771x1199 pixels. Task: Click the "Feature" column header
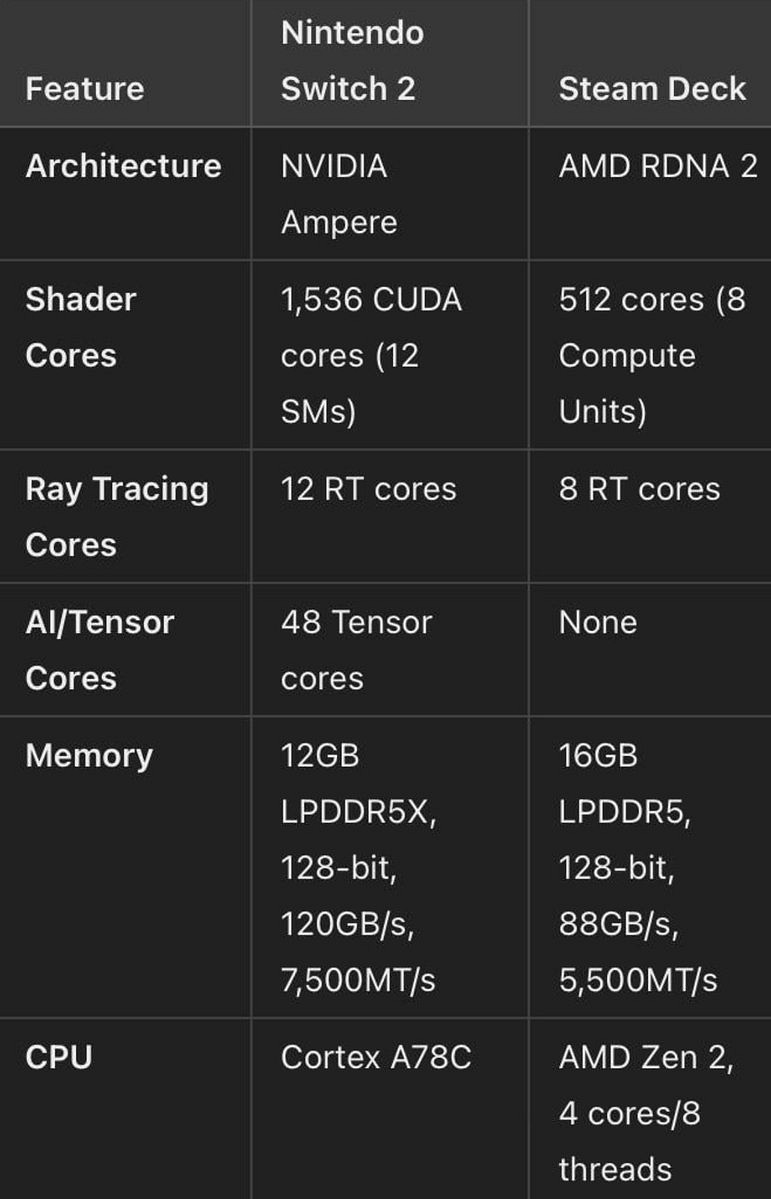(x=84, y=89)
